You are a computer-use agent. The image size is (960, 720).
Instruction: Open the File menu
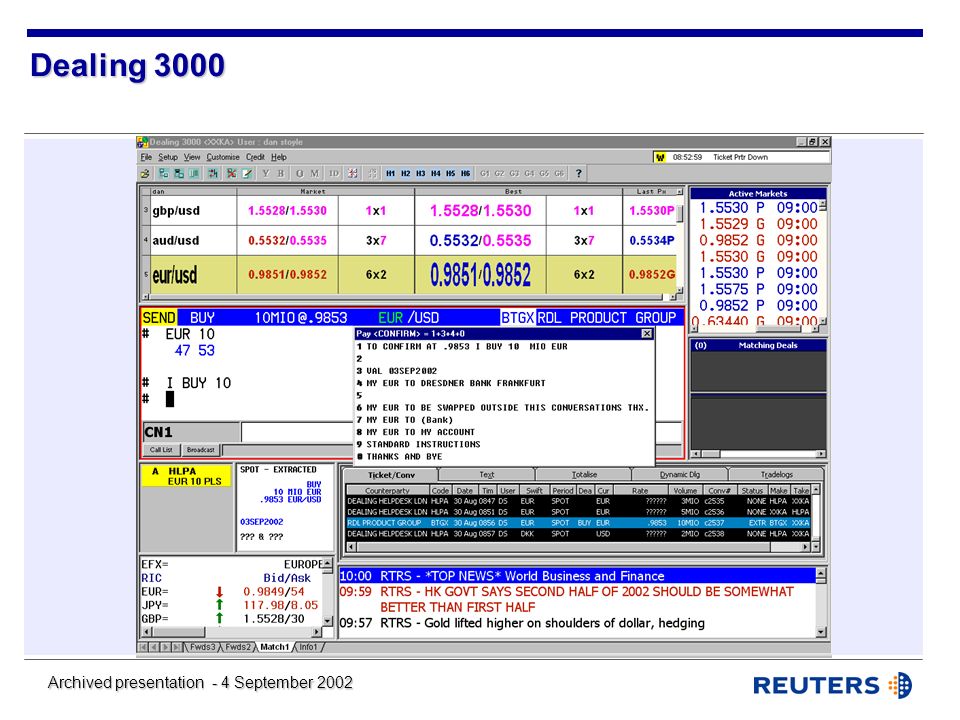click(x=146, y=157)
